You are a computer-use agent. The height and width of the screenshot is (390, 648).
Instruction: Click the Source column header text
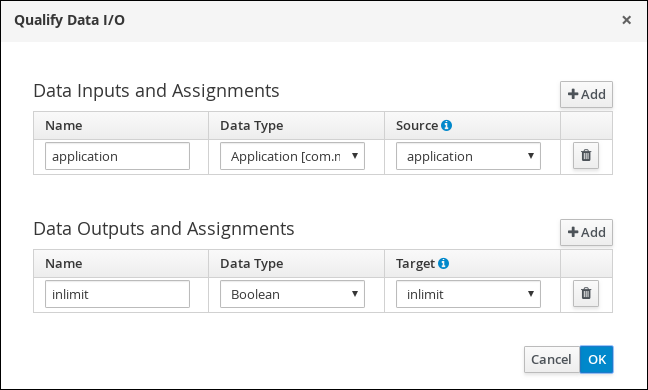pyautogui.click(x=417, y=125)
